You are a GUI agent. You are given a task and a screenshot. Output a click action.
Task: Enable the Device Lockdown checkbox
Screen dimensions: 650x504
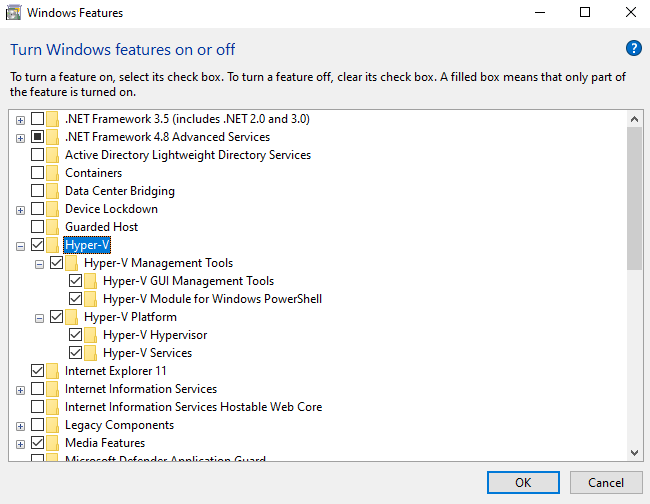(37, 208)
